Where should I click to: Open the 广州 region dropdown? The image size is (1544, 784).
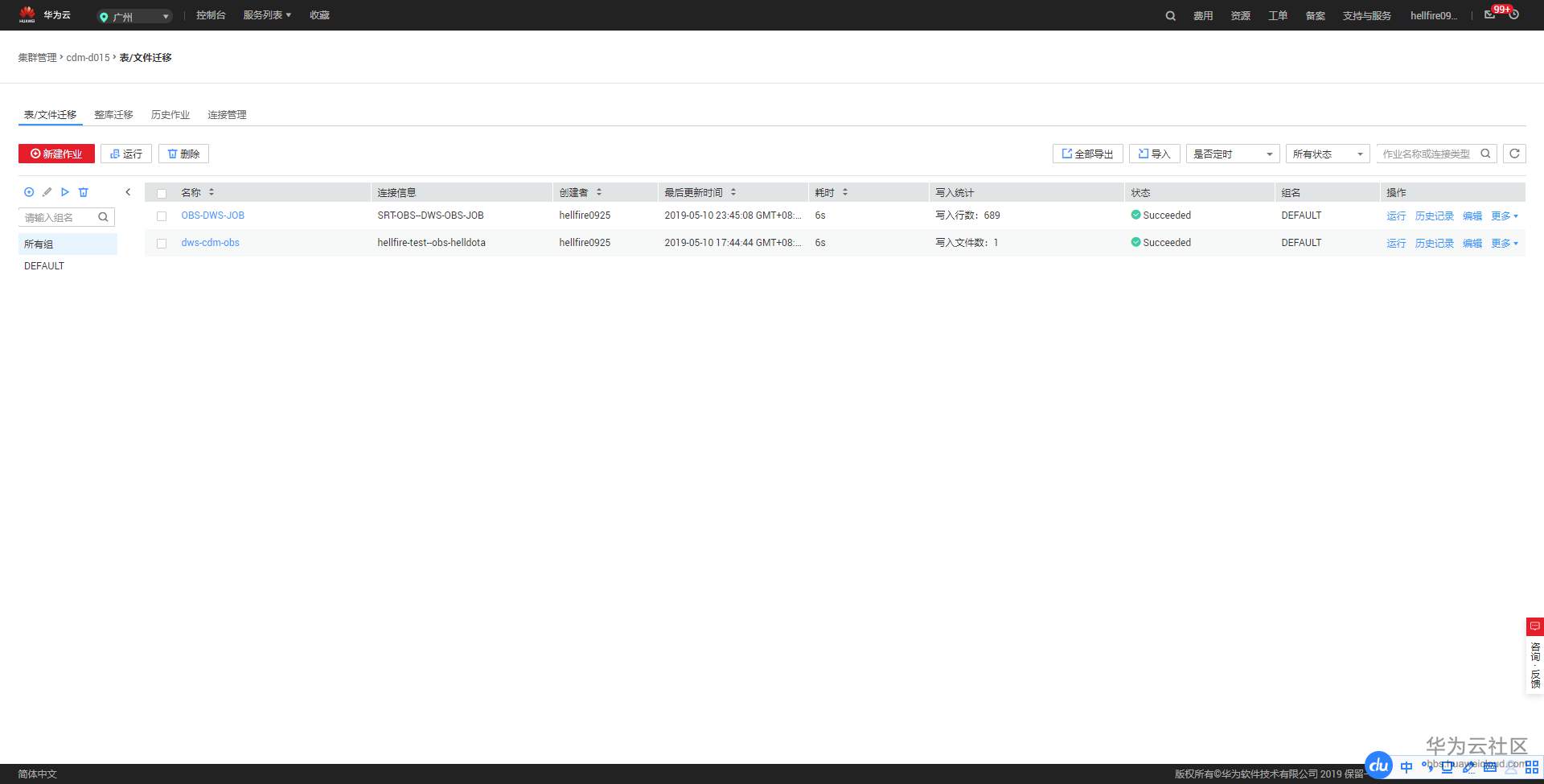click(134, 16)
